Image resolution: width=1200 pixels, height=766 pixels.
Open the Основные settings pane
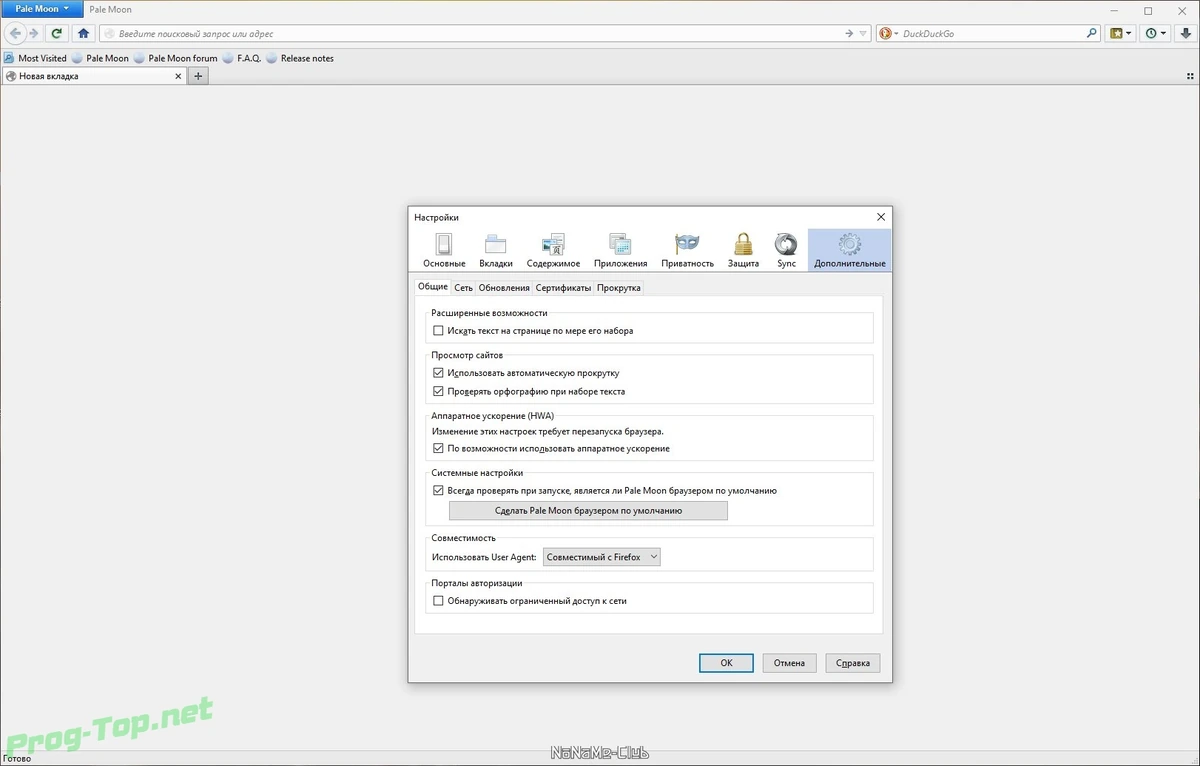coord(444,251)
